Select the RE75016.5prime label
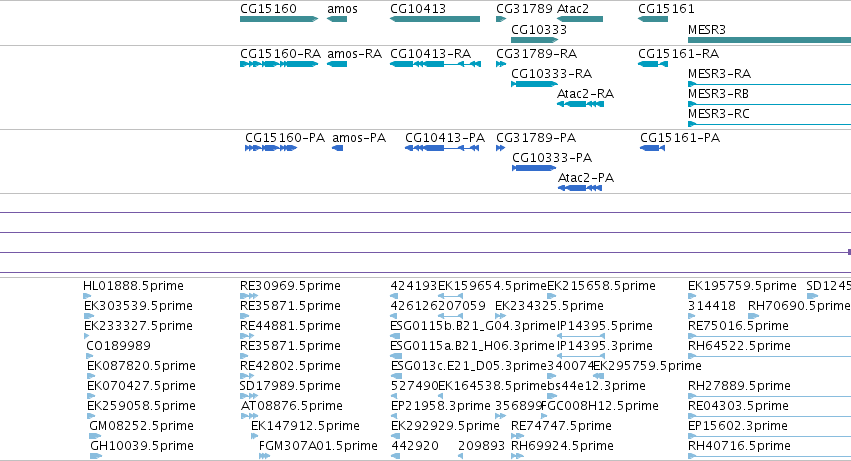This screenshot has height=461, width=851. [x=738, y=326]
